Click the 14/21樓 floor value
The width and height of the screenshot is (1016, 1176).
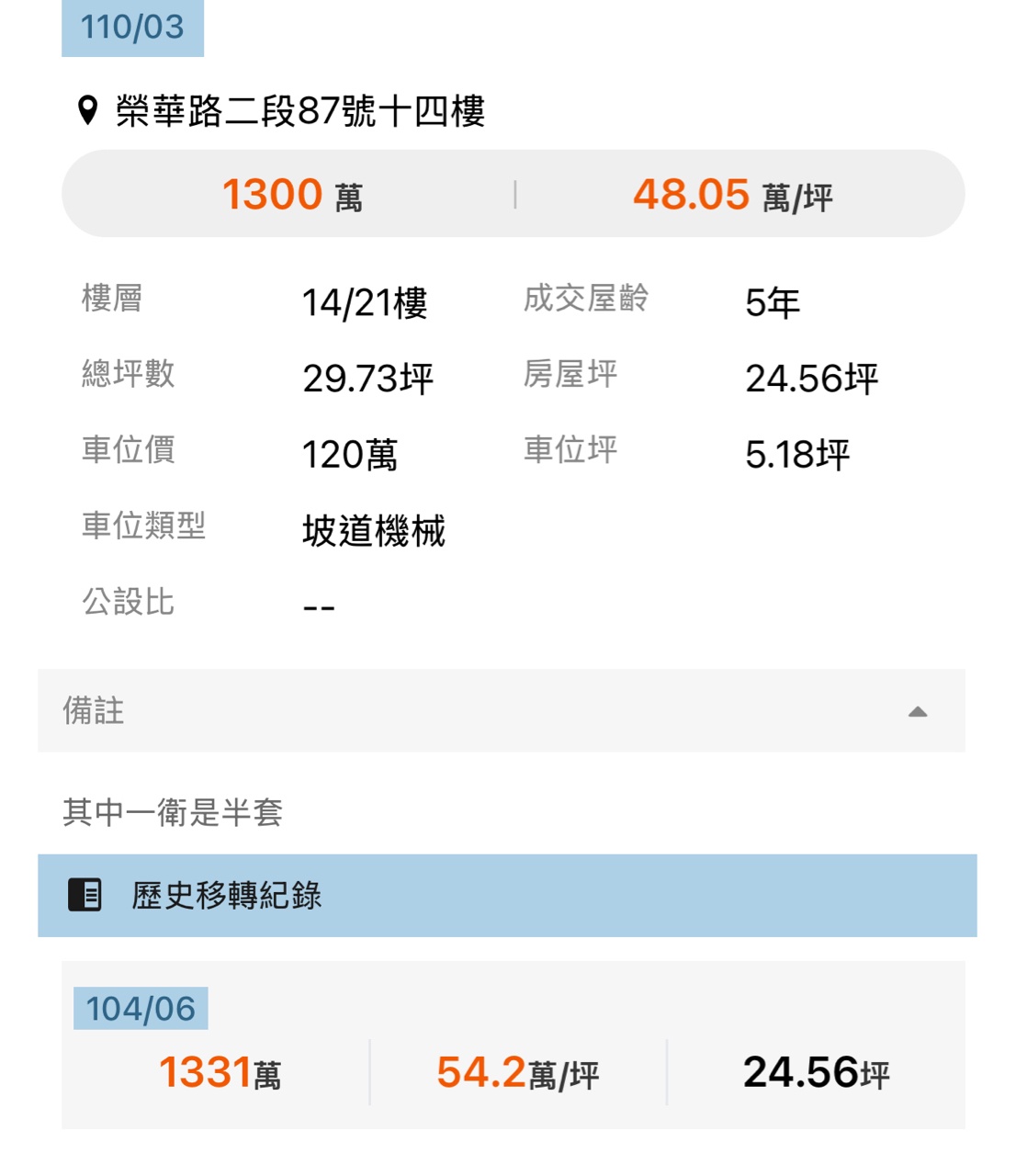point(365,302)
